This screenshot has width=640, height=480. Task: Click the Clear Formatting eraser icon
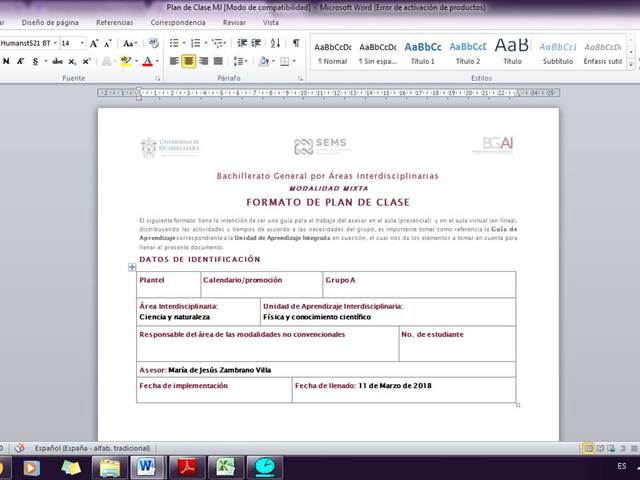153,43
